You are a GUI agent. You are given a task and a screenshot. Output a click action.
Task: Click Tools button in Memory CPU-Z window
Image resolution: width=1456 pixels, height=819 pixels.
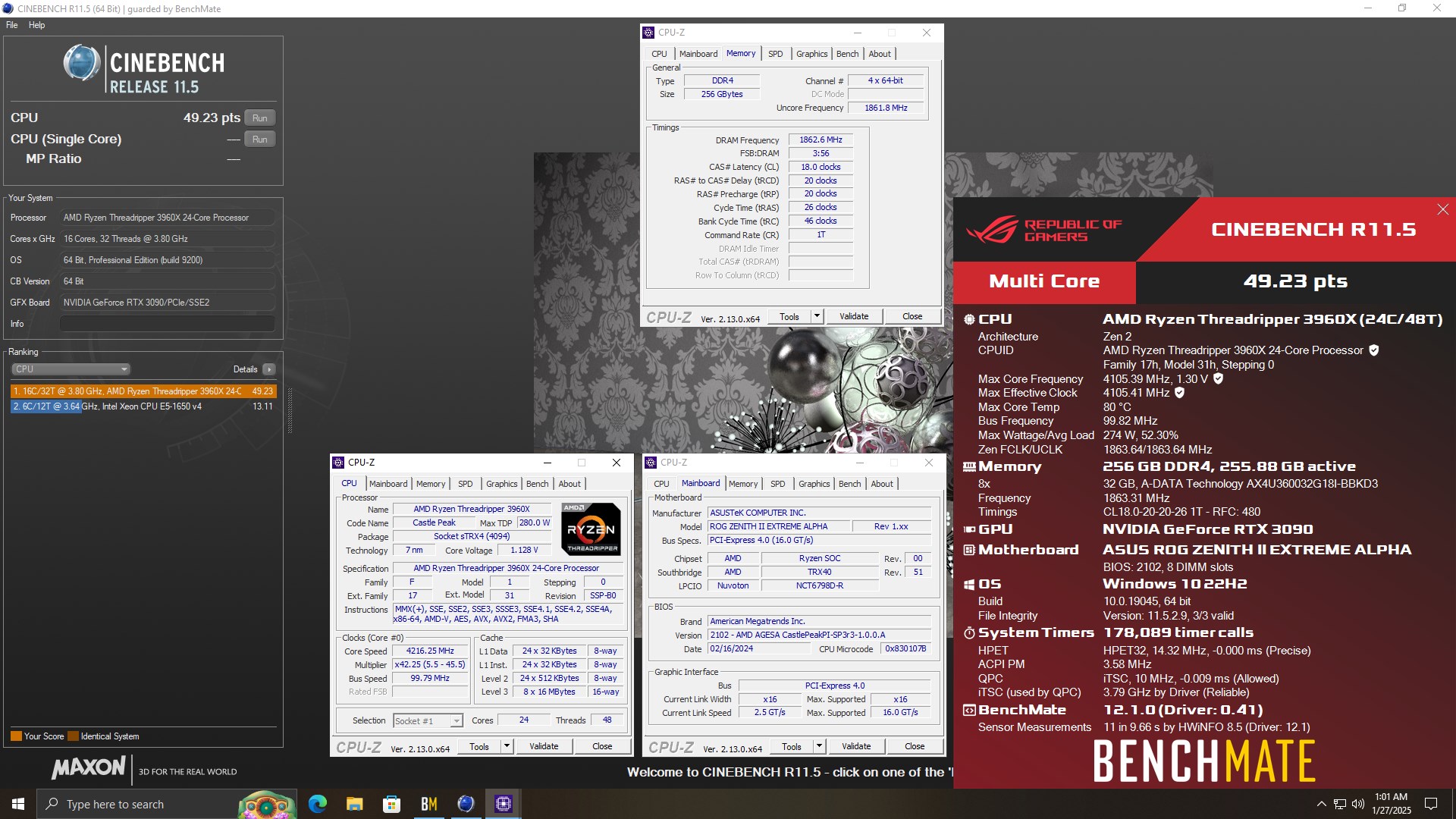[789, 316]
